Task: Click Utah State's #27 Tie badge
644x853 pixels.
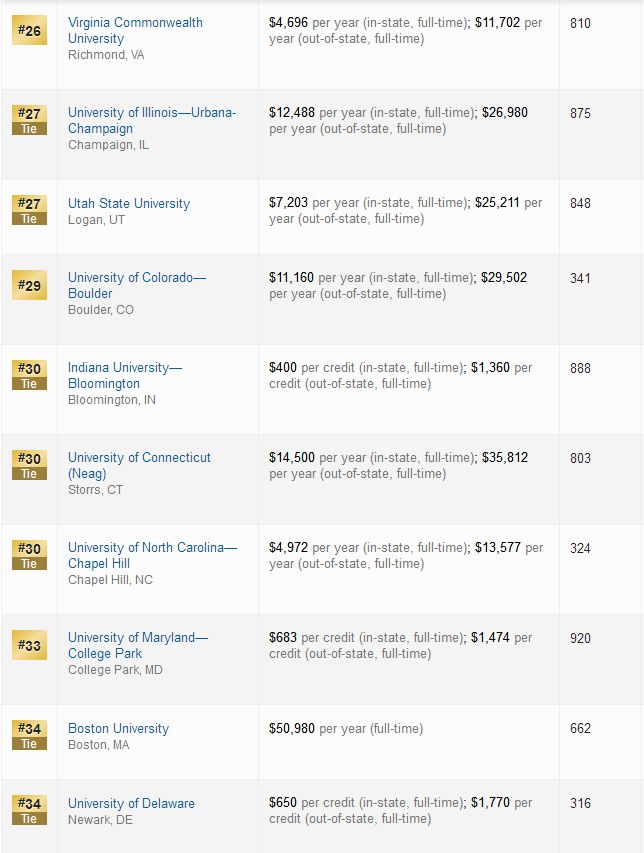Action: 29,210
